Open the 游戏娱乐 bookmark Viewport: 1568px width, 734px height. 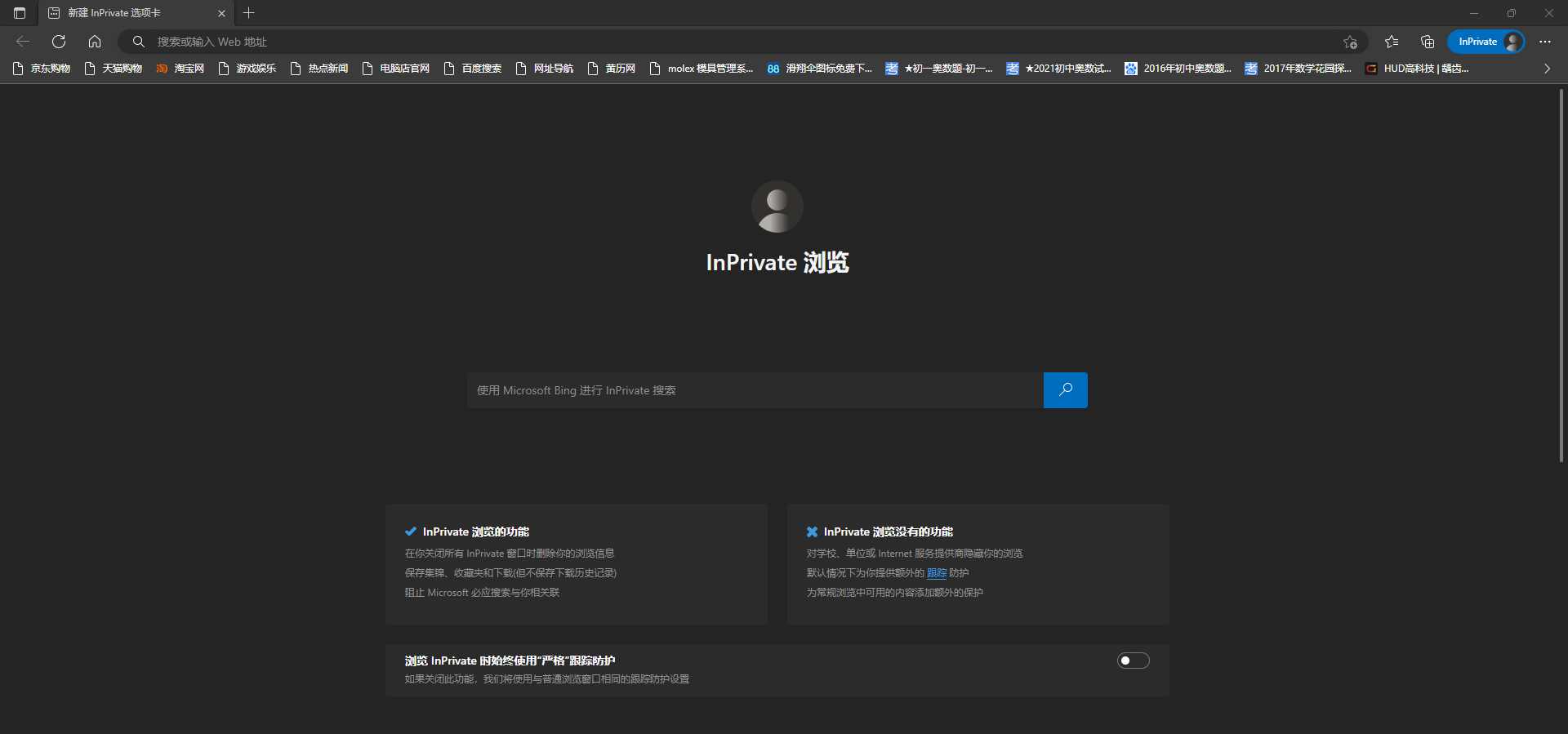point(247,69)
